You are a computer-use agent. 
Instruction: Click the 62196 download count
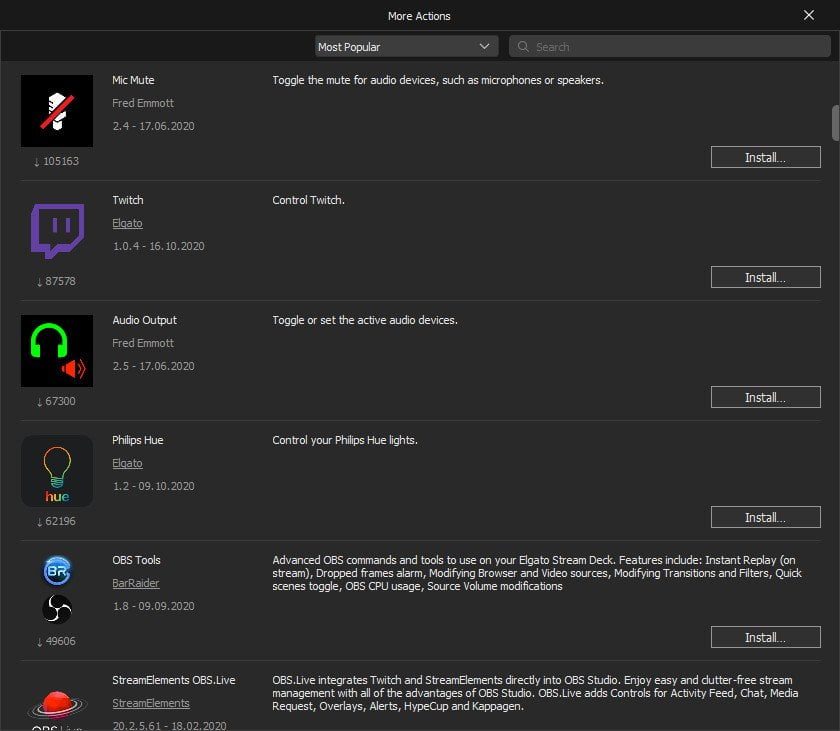click(x=56, y=521)
